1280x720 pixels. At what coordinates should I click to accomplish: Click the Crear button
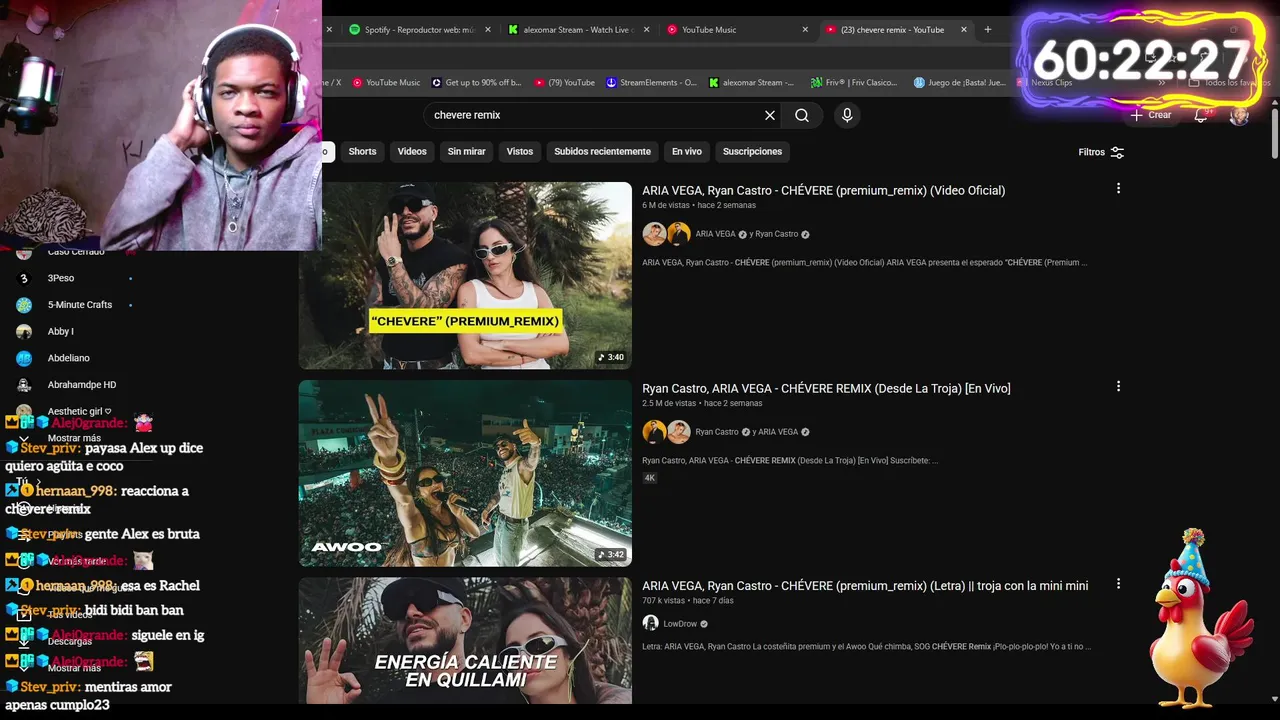[x=1151, y=115]
